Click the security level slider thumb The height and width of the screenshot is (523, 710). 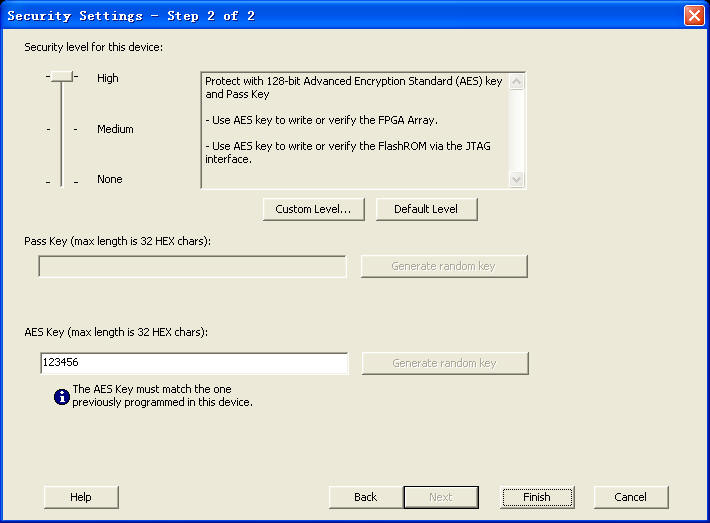click(x=62, y=77)
